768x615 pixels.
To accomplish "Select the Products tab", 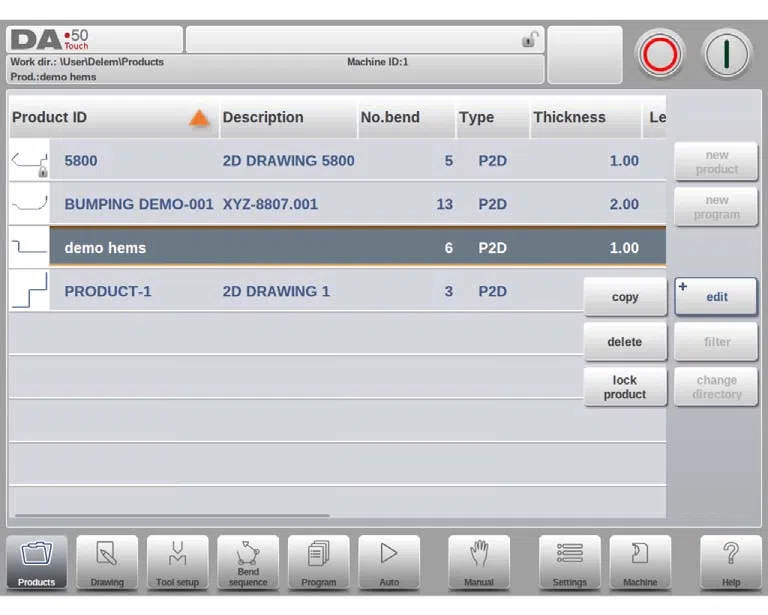I will point(37,562).
